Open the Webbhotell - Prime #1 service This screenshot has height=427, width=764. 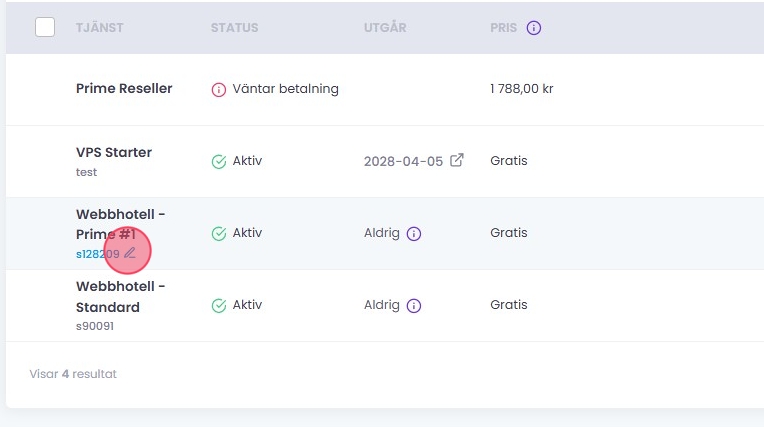pyautogui.click(x=120, y=224)
